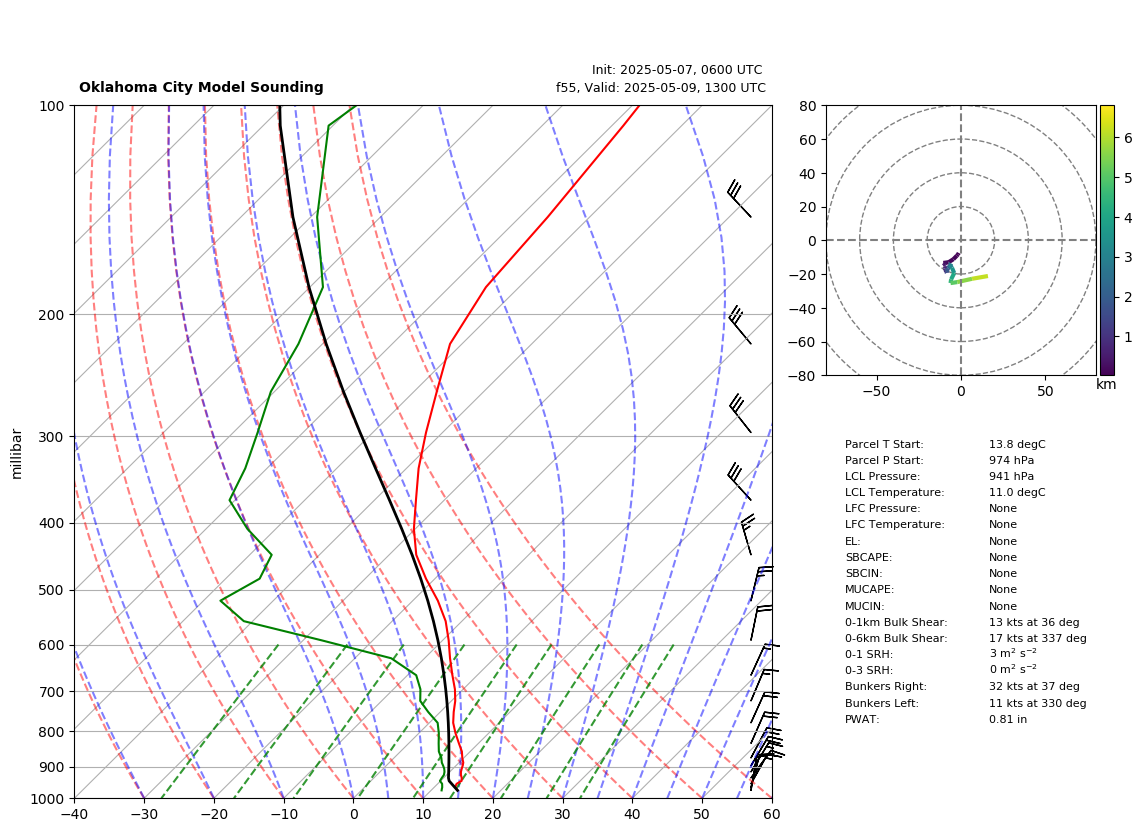Click the yellow-green end of hodograph line
This screenshot has width=1142, height=832.
(x=982, y=278)
